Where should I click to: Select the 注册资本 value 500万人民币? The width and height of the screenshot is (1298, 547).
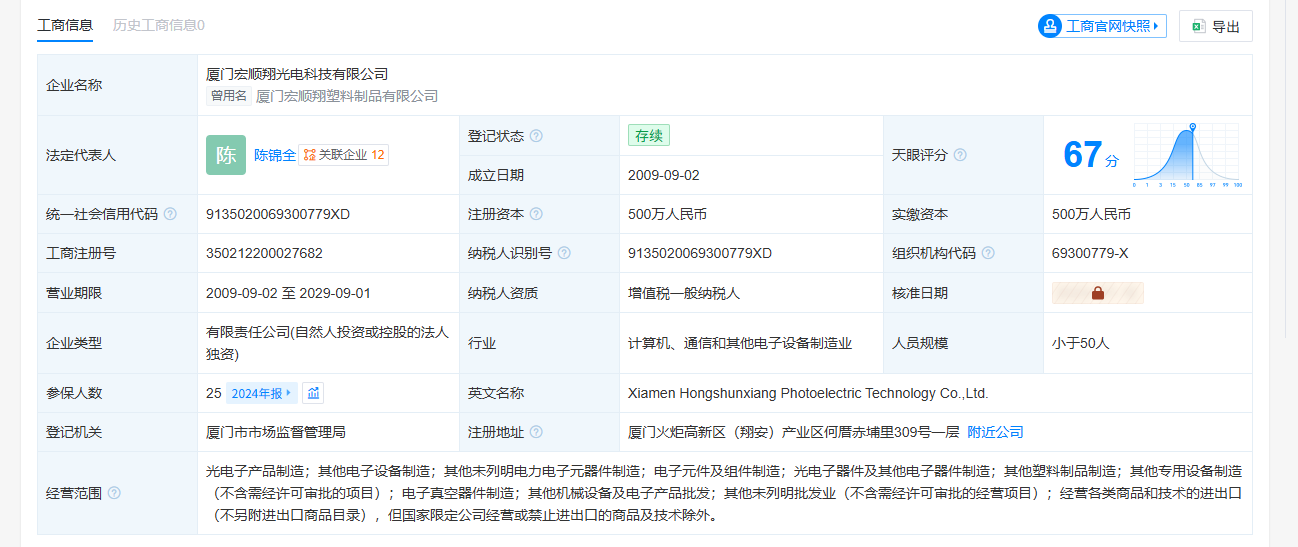point(667,214)
